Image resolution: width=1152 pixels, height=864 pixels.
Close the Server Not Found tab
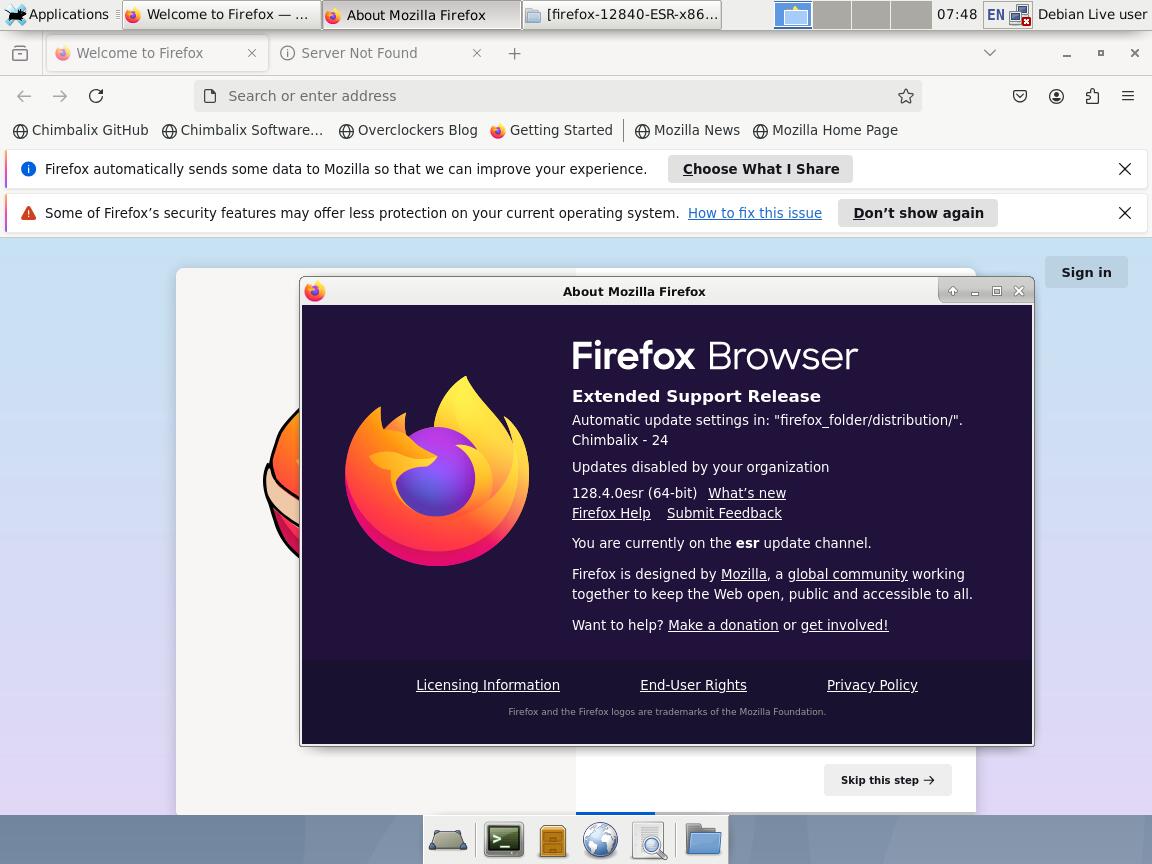point(477,53)
